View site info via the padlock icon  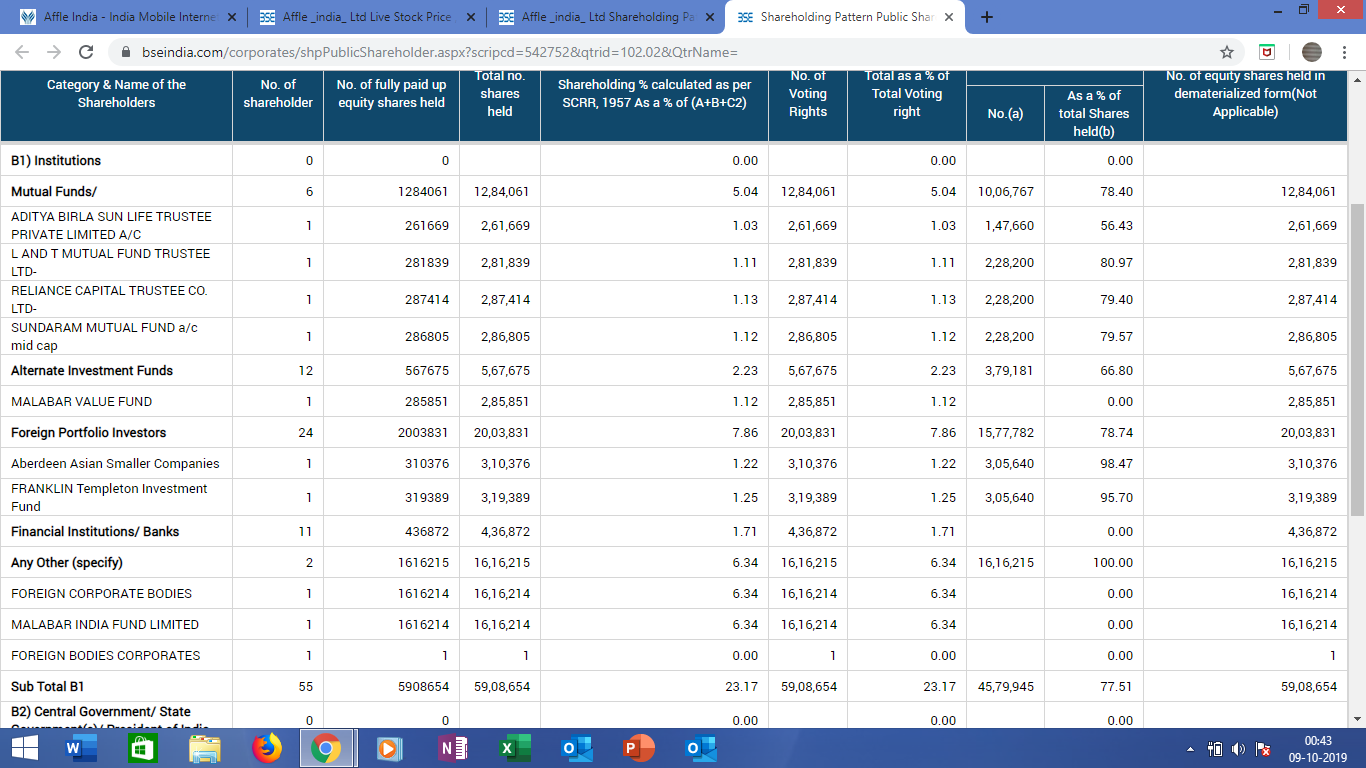pyautogui.click(x=126, y=52)
